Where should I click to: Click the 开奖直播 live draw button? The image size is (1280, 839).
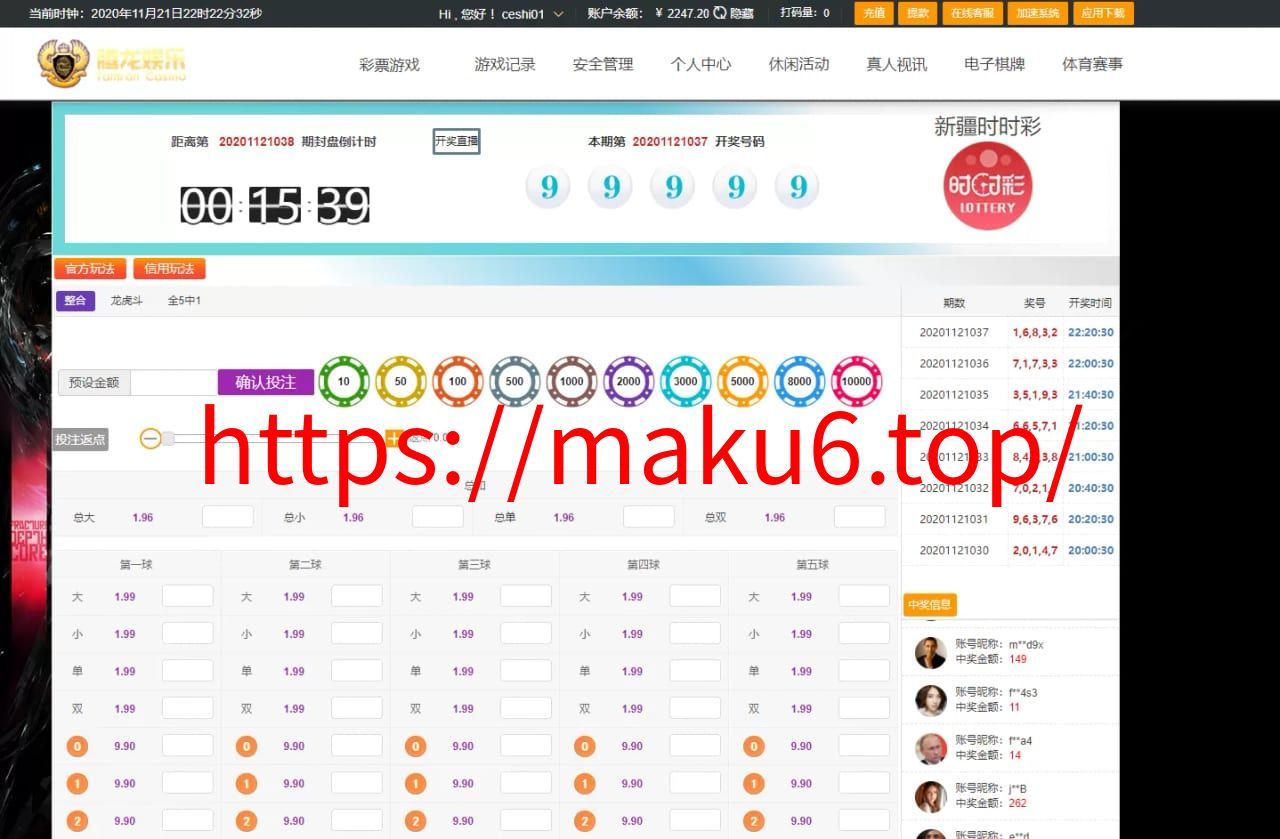point(456,141)
